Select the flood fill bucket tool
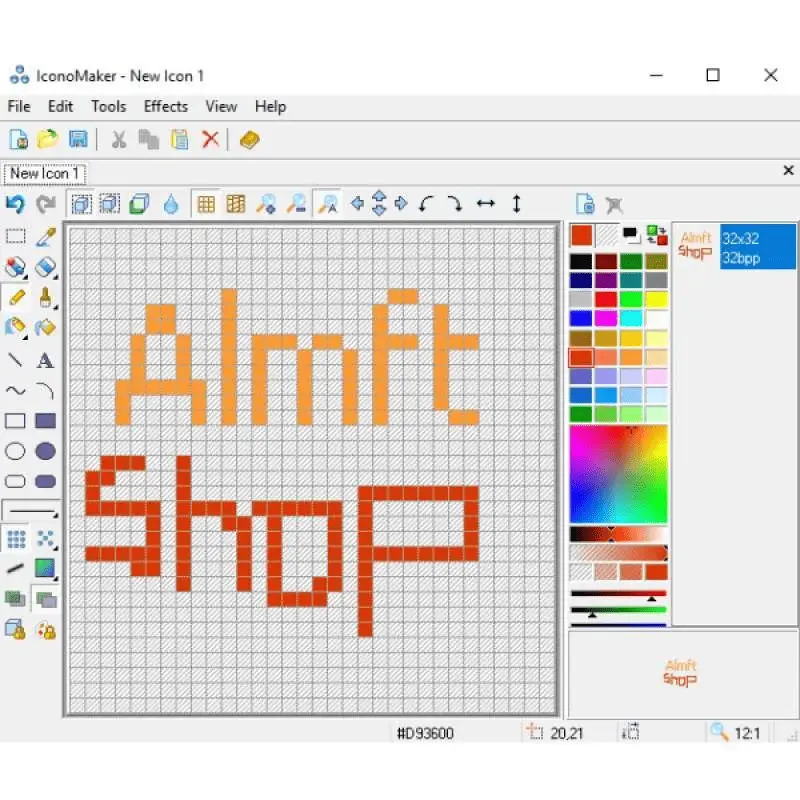This screenshot has height=800, width=800. click(x=45, y=327)
